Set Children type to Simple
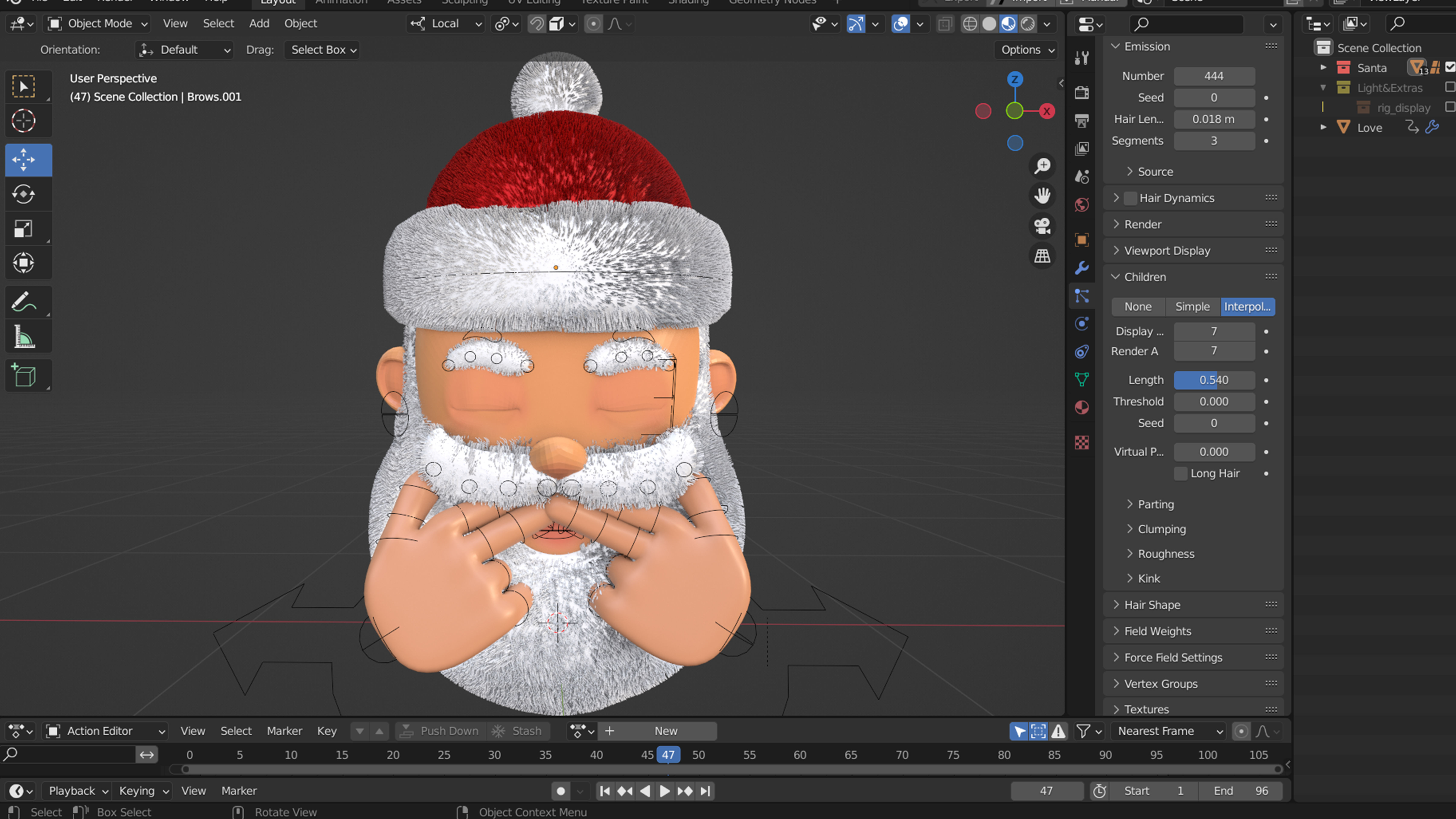1456x819 pixels. [x=1193, y=307]
